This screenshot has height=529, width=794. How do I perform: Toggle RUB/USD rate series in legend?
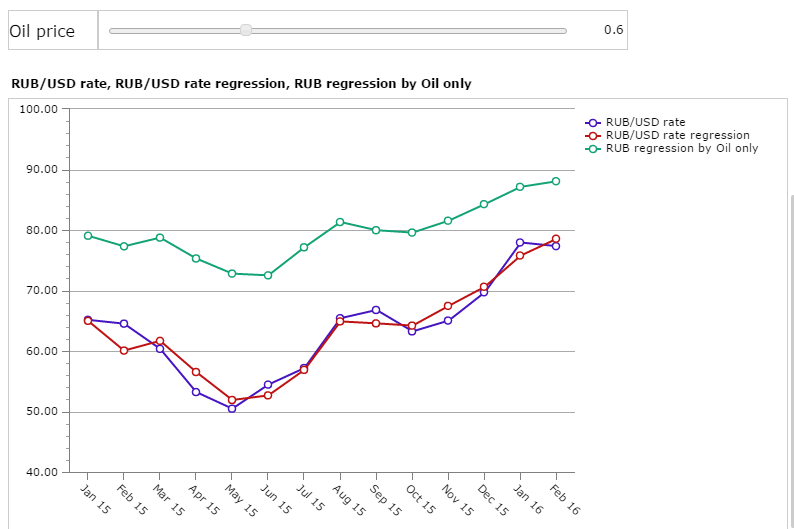(645, 122)
